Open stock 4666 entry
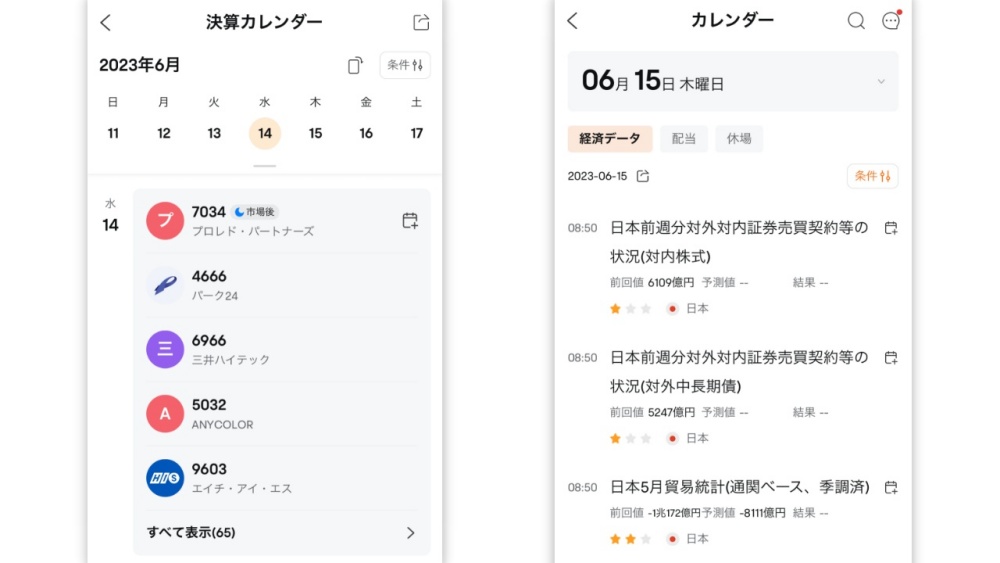Image resolution: width=1000 pixels, height=563 pixels. (282, 285)
